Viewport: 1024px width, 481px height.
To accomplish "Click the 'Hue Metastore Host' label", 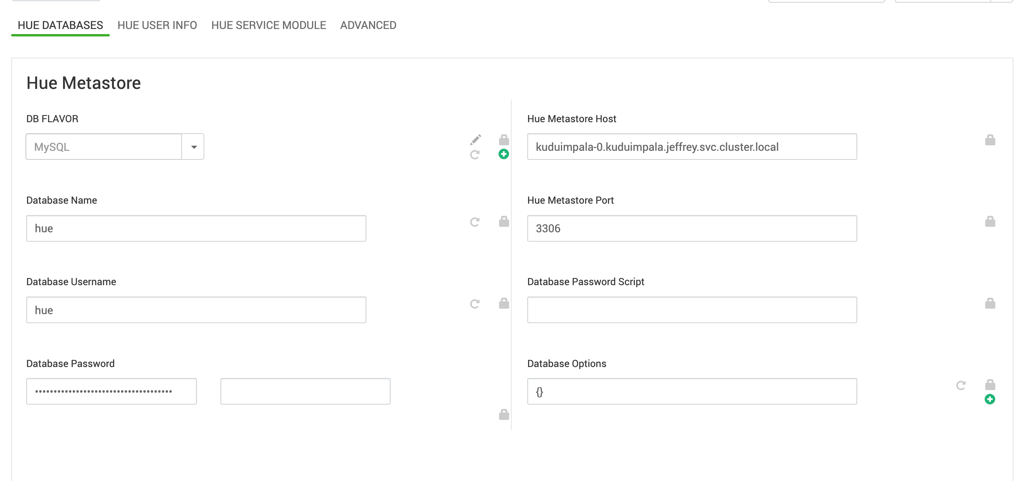I will pos(571,119).
